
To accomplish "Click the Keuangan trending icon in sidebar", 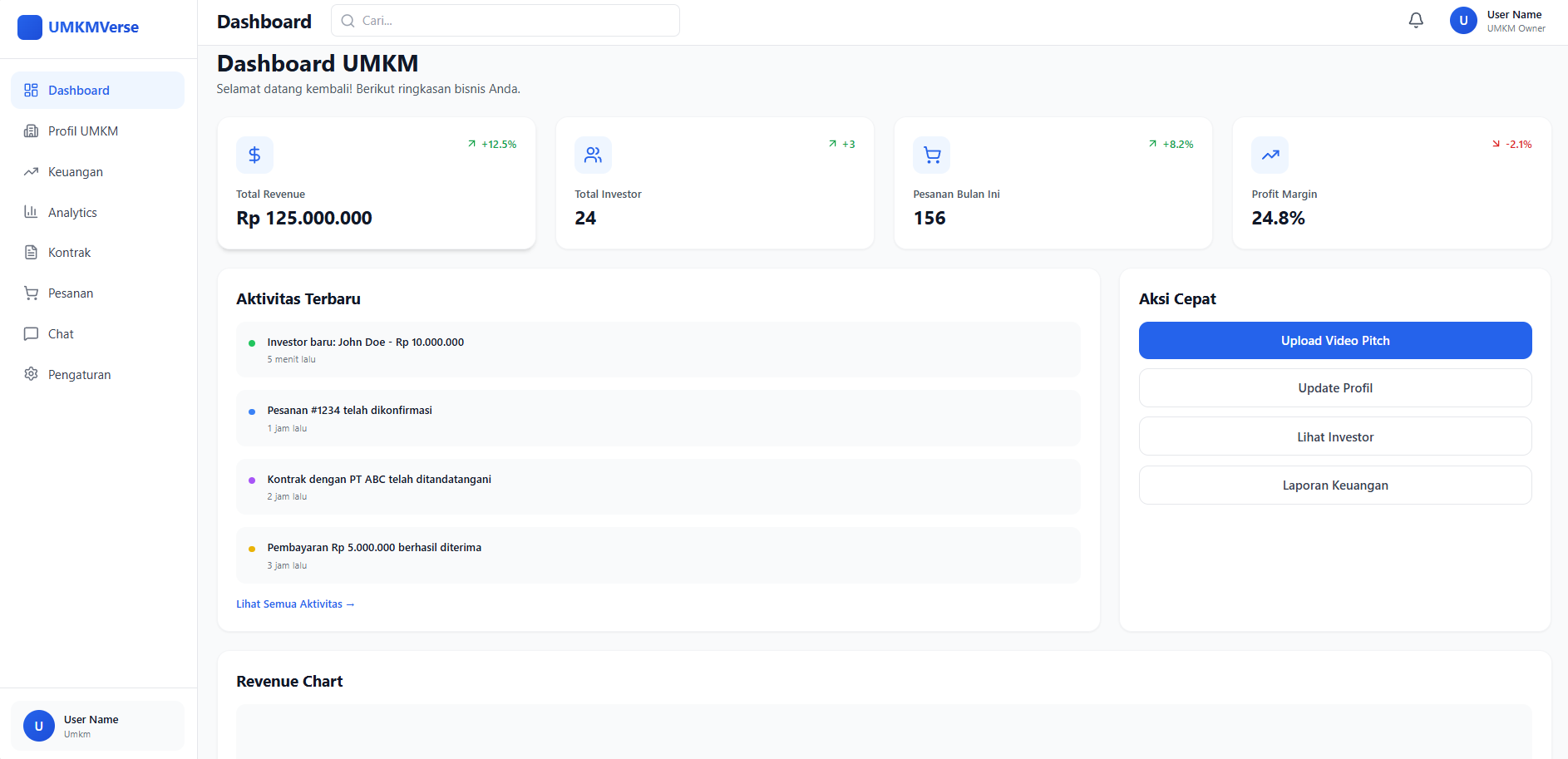I will (31, 171).
